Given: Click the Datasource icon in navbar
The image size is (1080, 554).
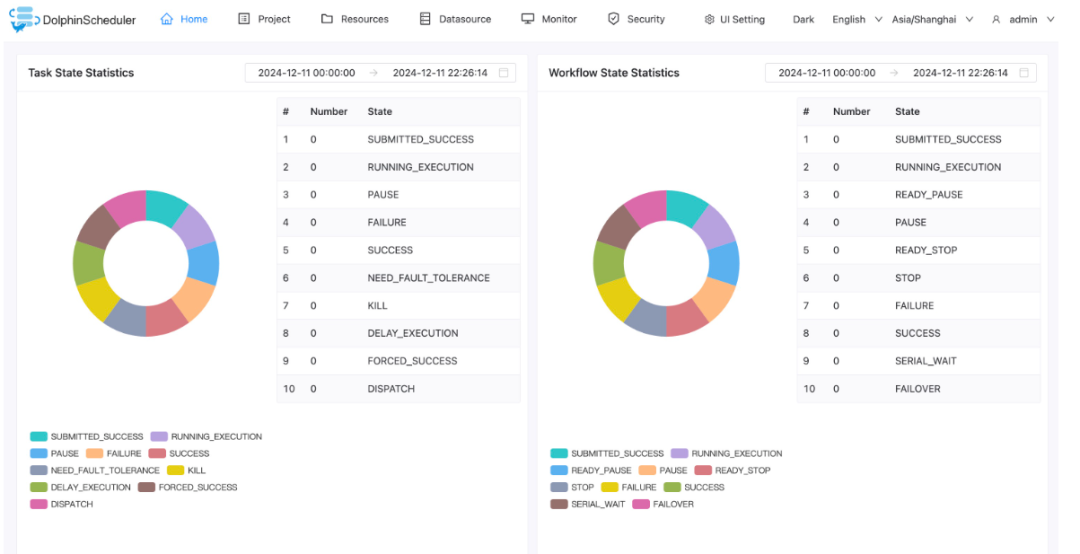Looking at the screenshot, I should [425, 19].
